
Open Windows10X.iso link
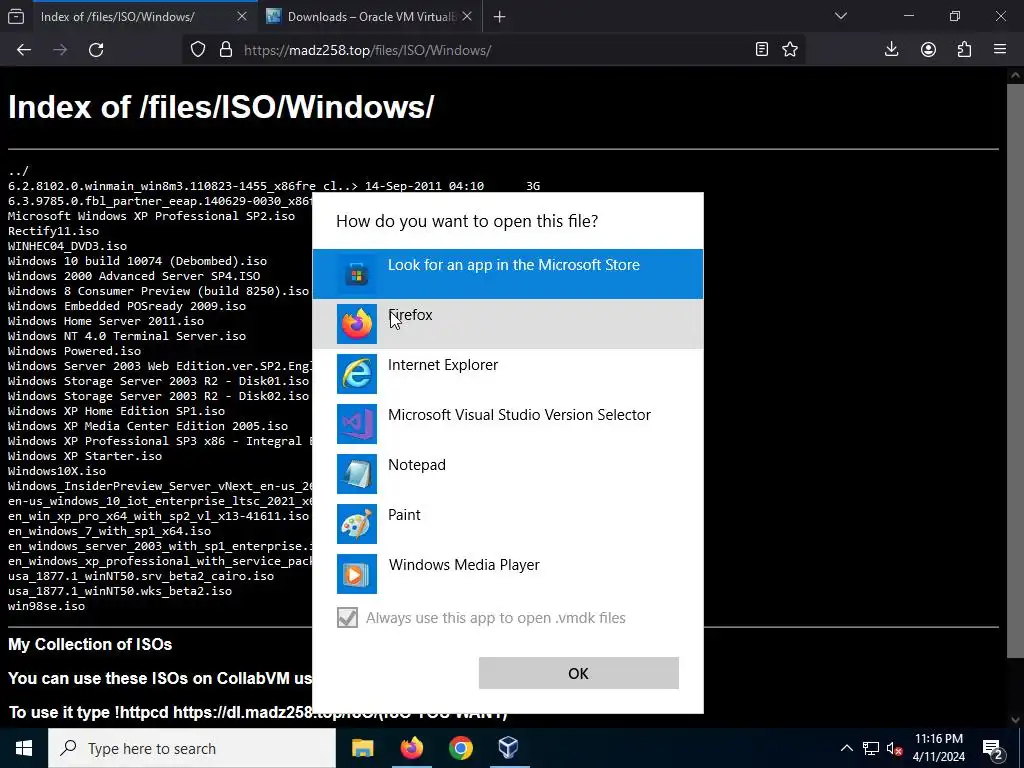point(57,472)
